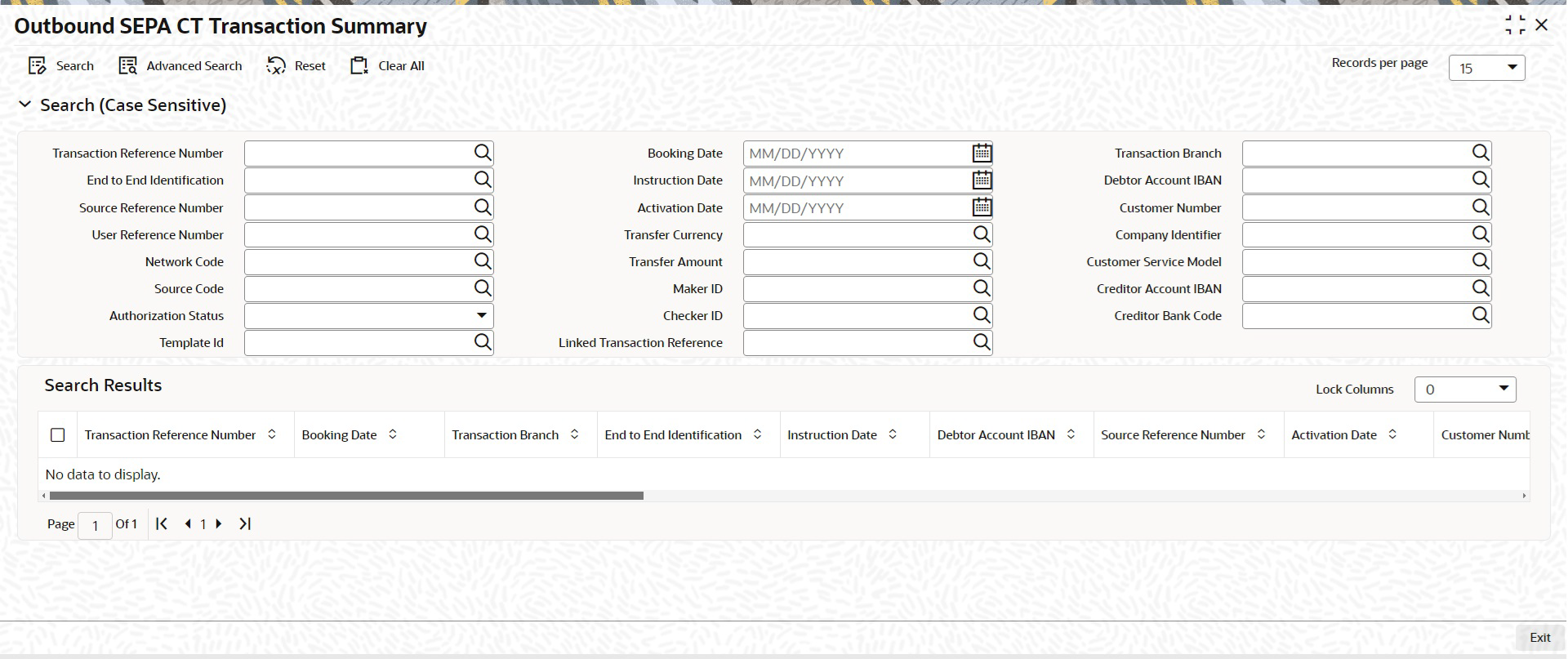Go to previous results page
Screen dimensions: 1568x659
point(188,523)
